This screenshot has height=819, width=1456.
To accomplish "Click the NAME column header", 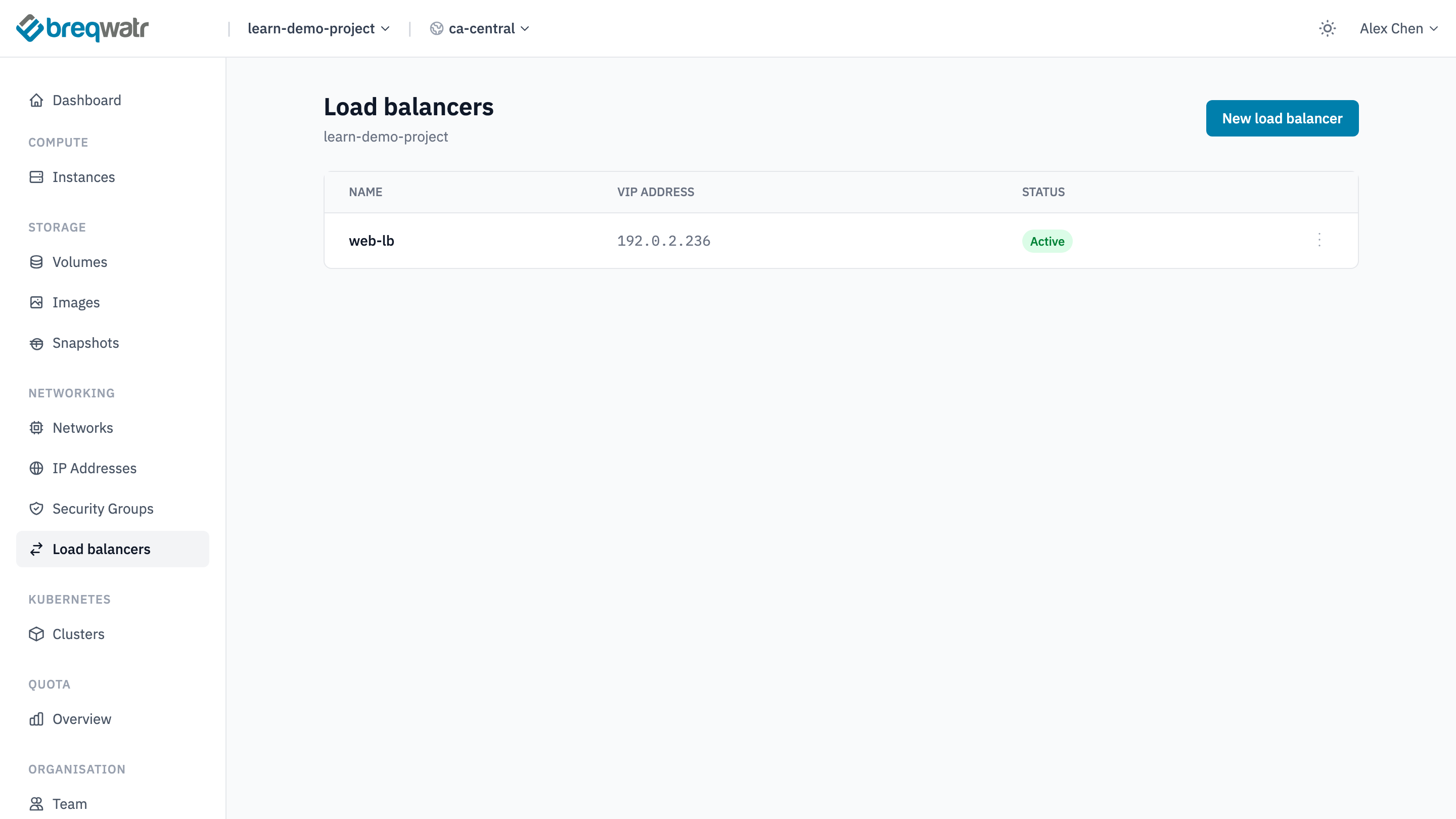I will (x=365, y=192).
